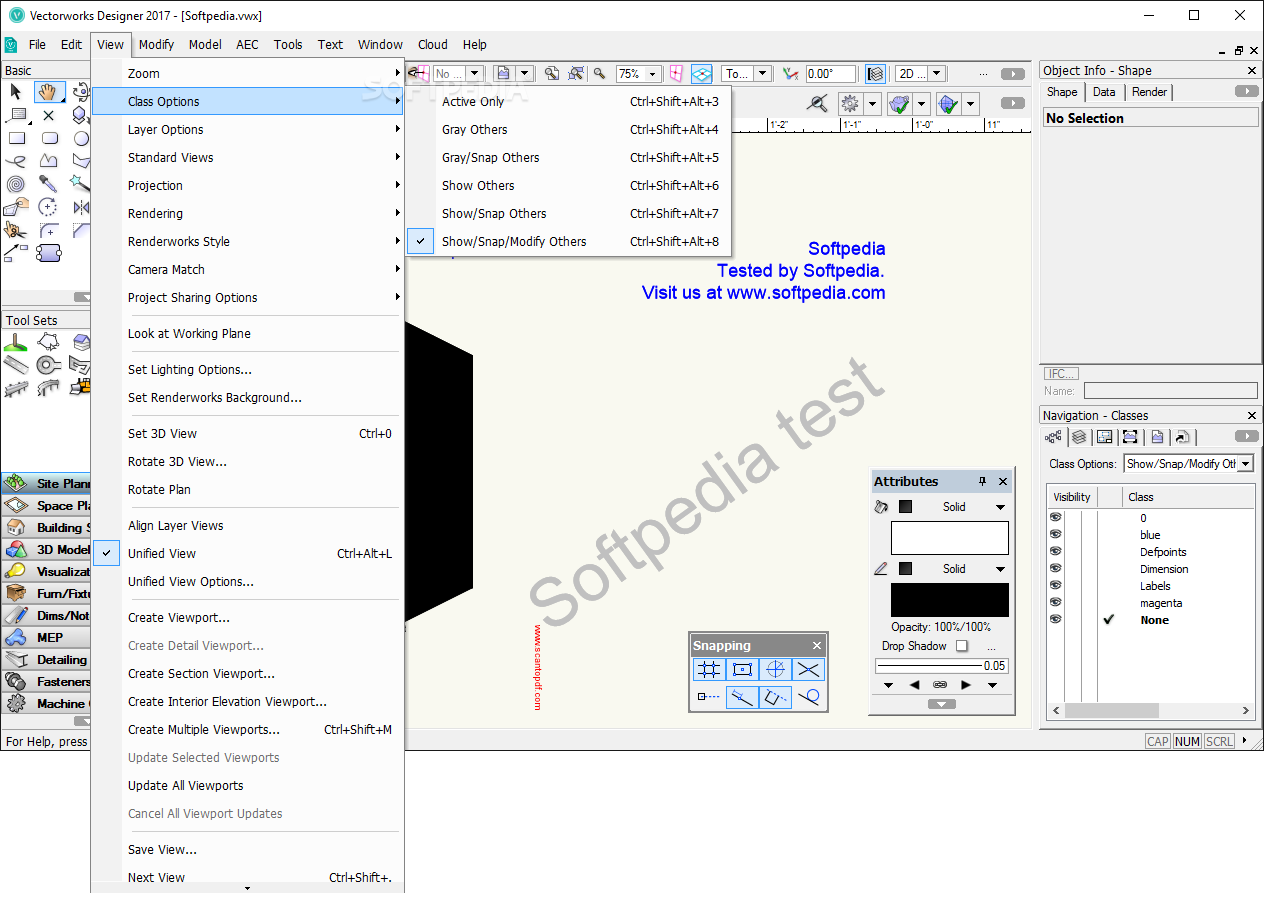1264x899 pixels.
Task: Choose the Rounded Rectangle tool
Action: tap(48, 138)
